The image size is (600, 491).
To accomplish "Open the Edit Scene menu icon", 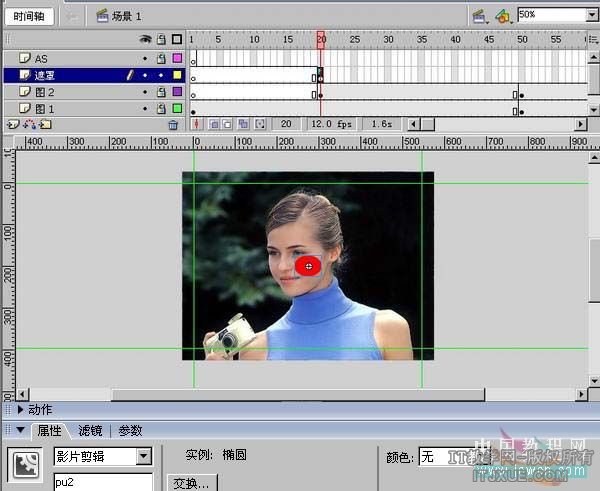I will (480, 16).
